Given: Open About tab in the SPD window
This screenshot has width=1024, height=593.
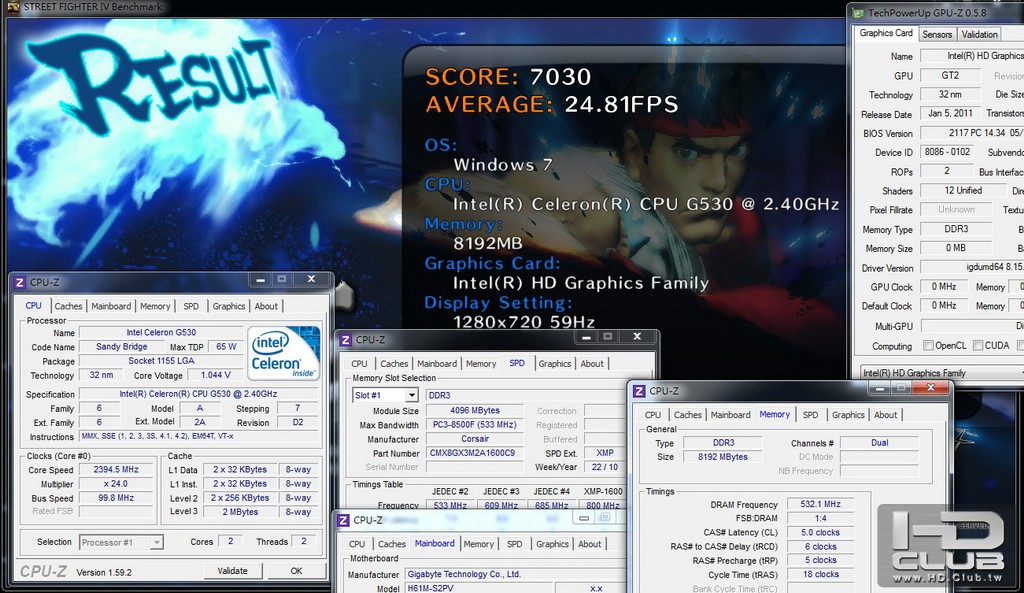Looking at the screenshot, I should click(x=592, y=363).
